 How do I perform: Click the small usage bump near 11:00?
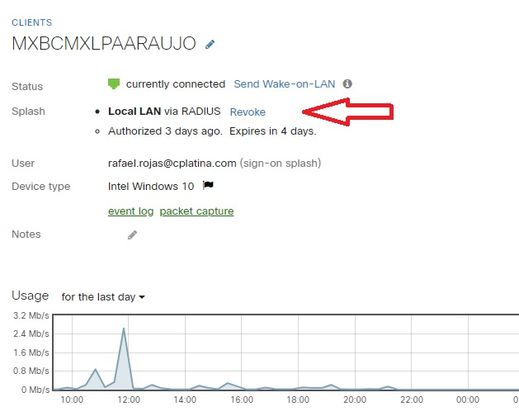tap(96, 369)
